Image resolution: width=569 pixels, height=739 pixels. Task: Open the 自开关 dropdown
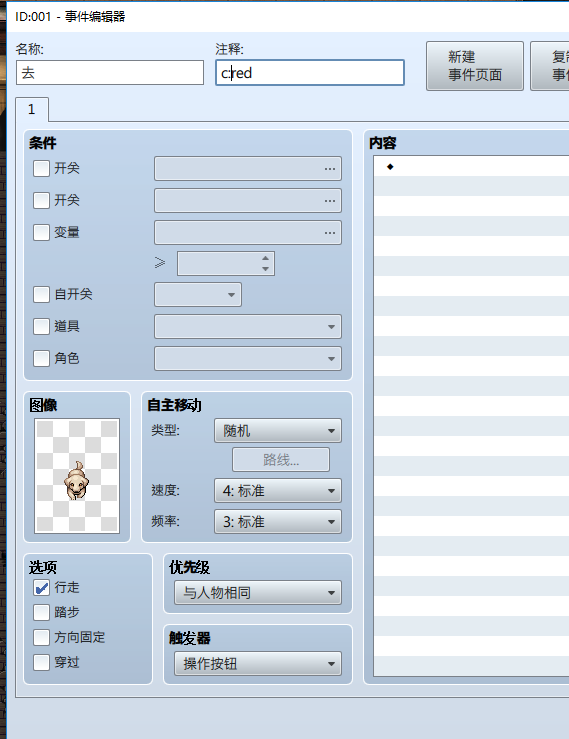198,295
